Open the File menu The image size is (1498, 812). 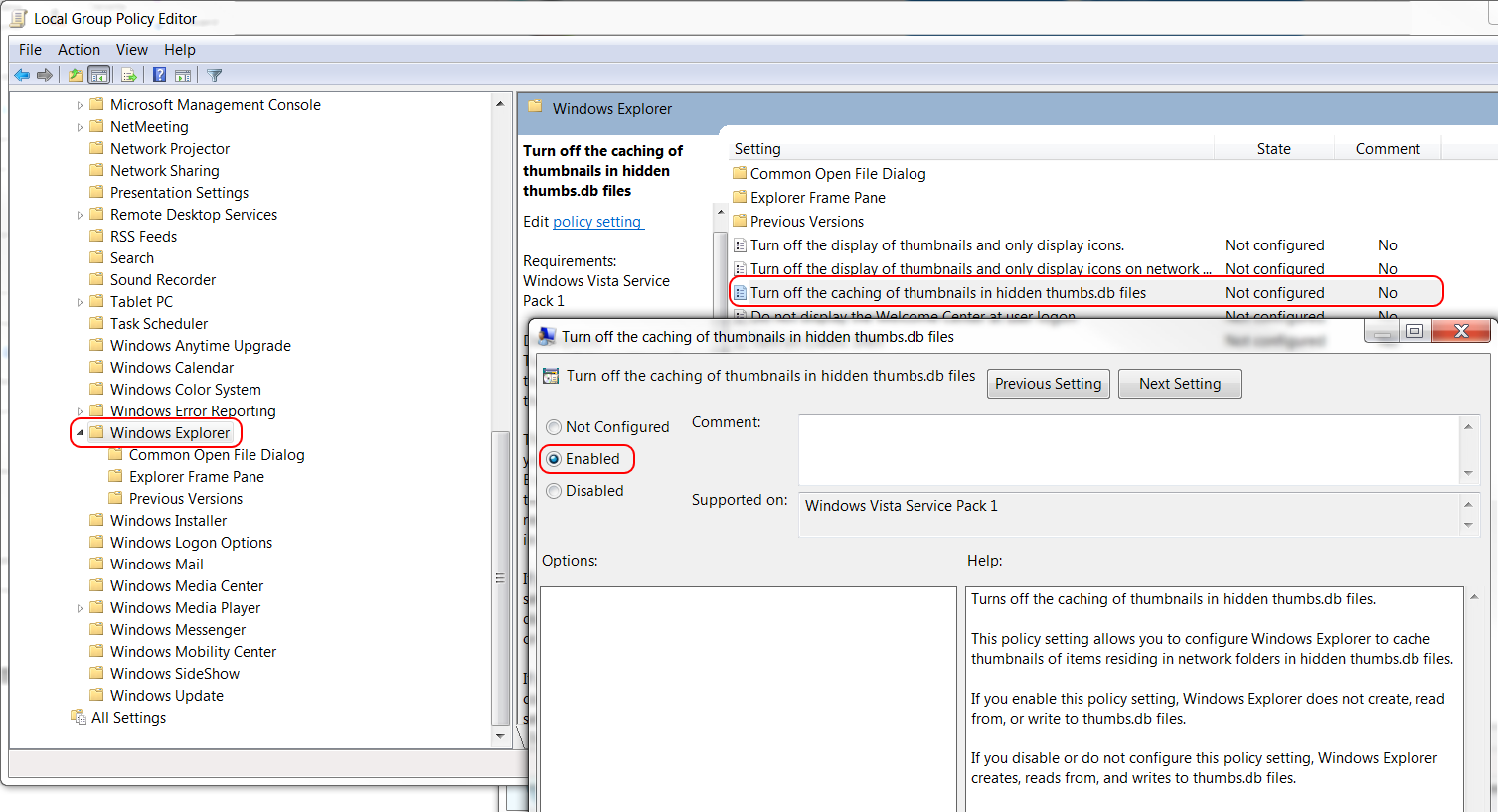[30, 50]
